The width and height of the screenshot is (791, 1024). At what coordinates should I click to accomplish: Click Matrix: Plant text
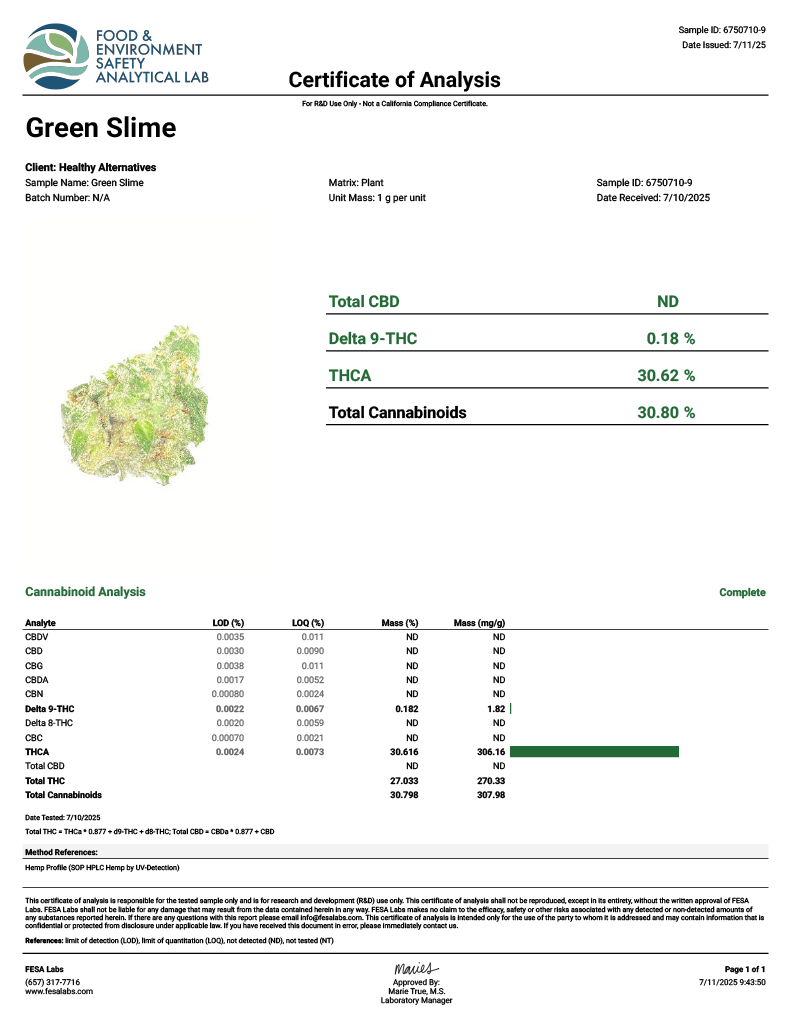coord(356,183)
